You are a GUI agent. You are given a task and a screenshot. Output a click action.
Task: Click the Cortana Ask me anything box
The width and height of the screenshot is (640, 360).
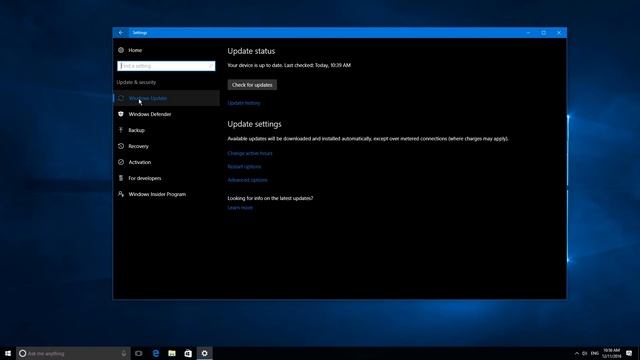[x=73, y=353]
